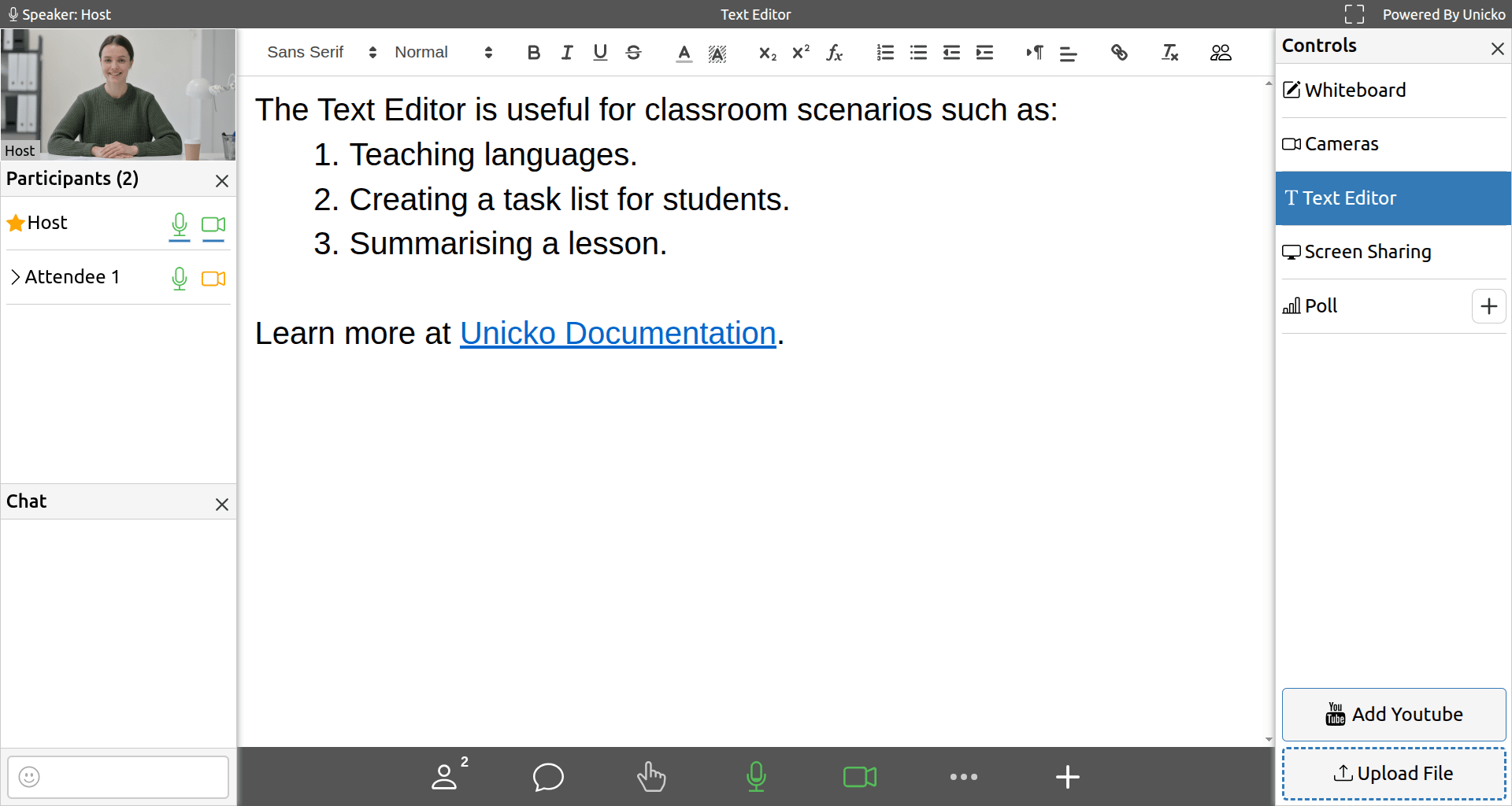Mute microphone in bottom bar
This screenshot has width=1512, height=806.
tap(756, 777)
